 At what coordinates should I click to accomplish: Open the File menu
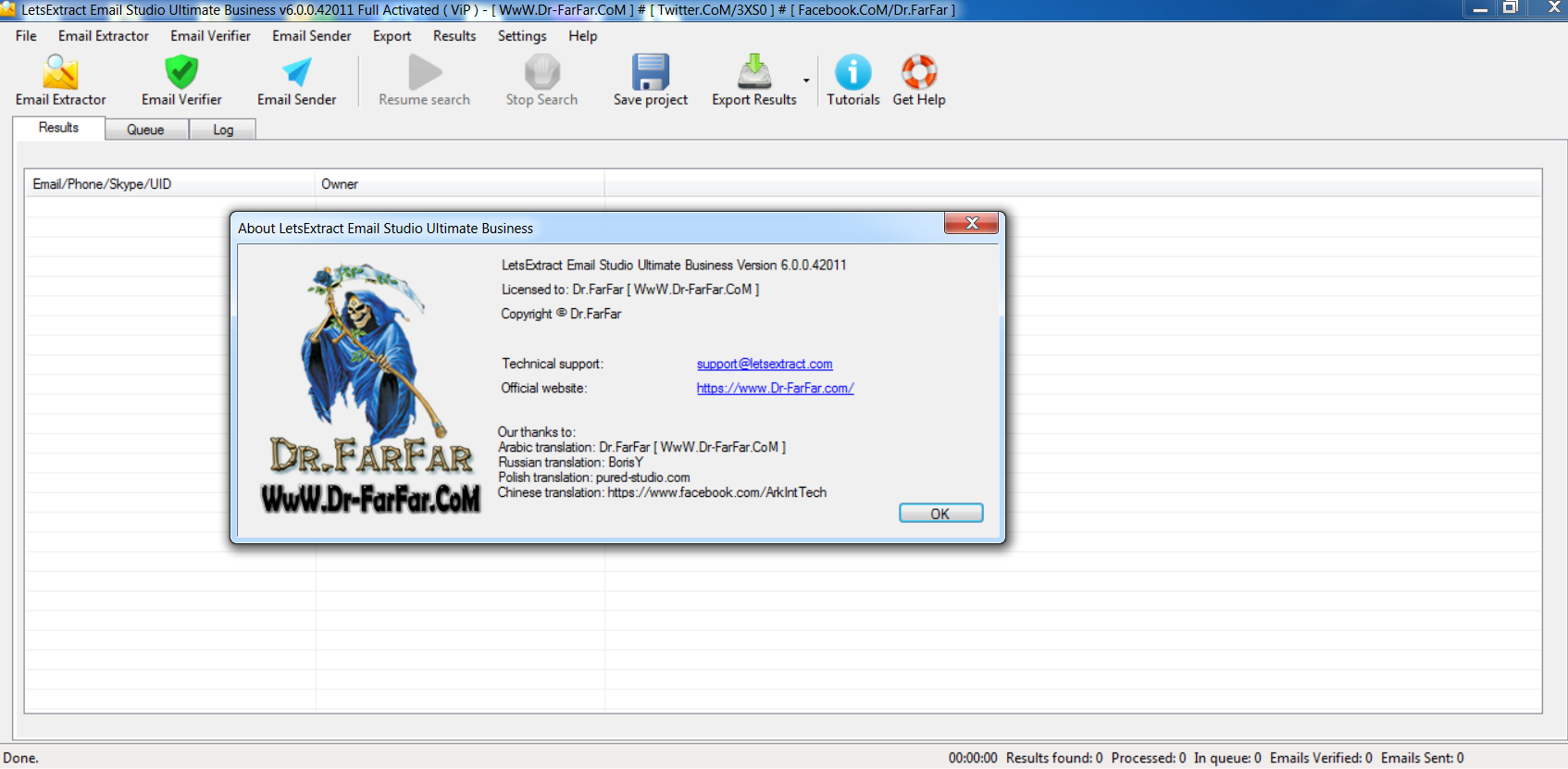click(x=26, y=36)
